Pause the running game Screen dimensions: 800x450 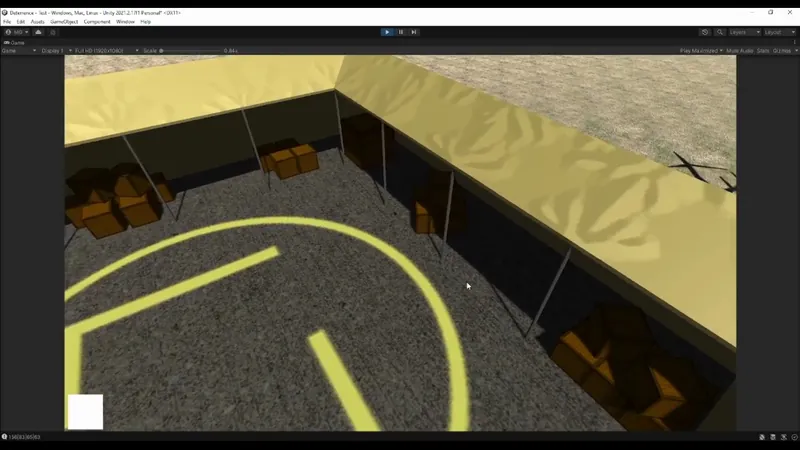coord(401,32)
